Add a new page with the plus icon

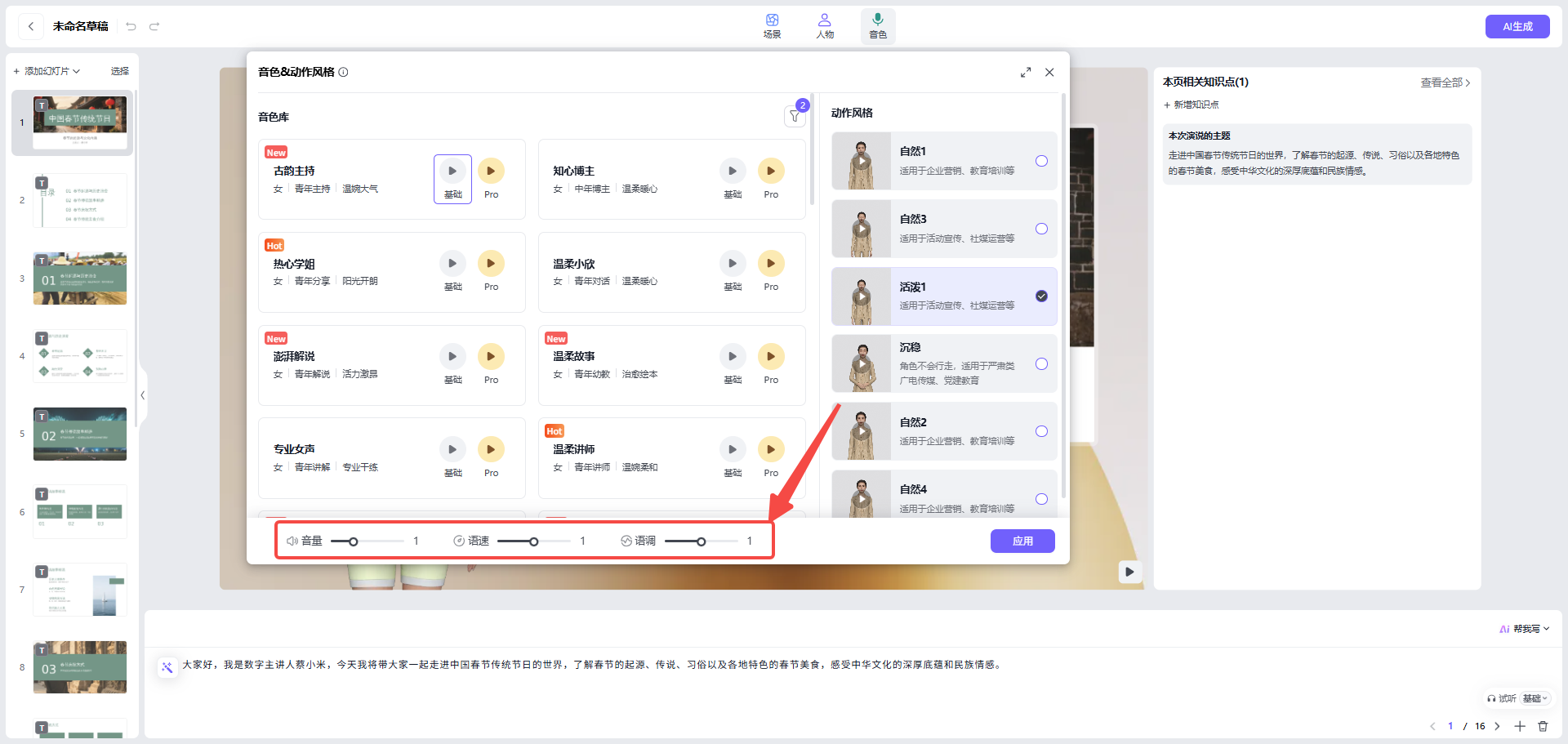click(1520, 726)
